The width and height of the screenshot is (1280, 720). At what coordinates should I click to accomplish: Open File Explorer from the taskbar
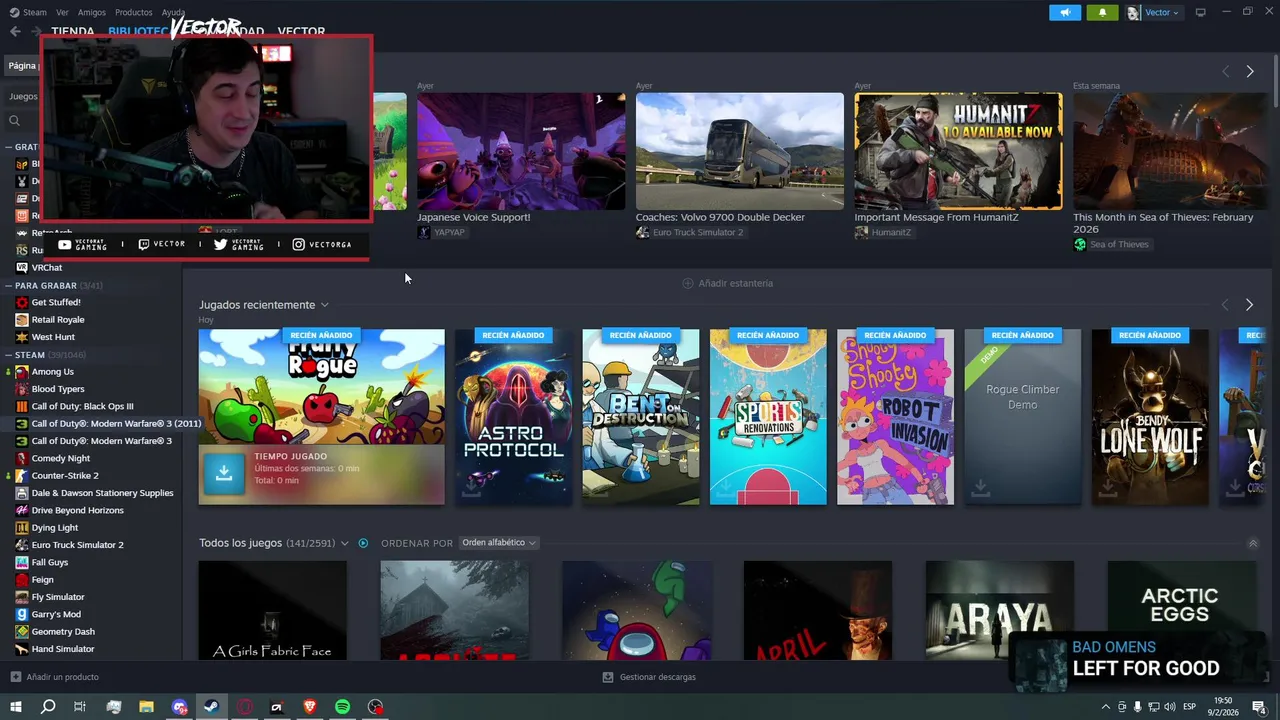(146, 707)
